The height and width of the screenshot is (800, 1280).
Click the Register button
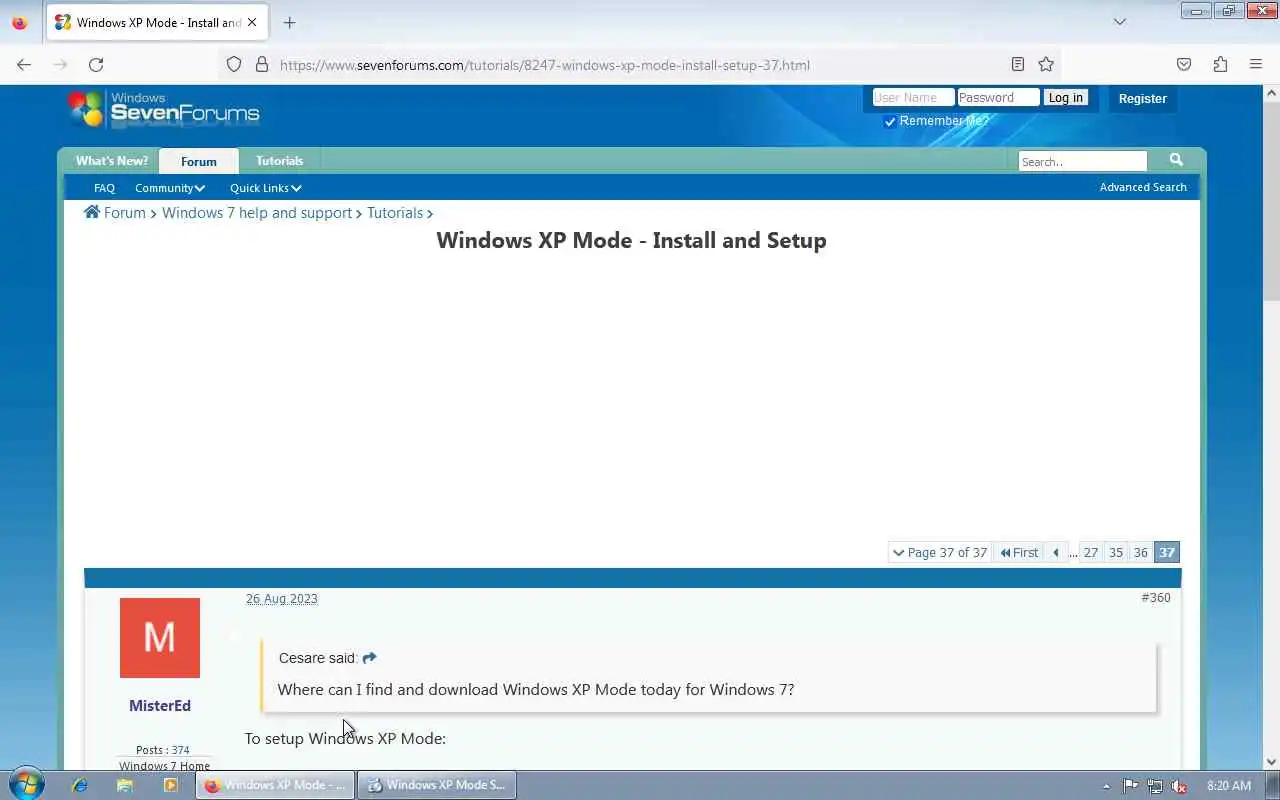tap(1142, 98)
